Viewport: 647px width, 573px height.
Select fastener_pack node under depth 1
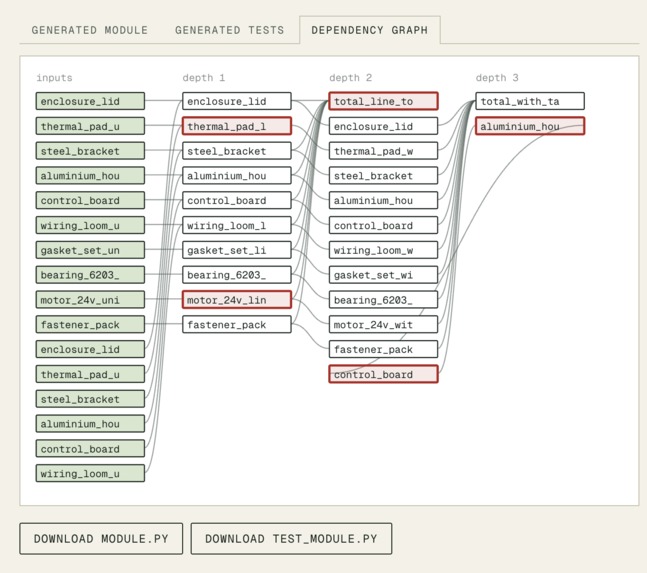click(237, 324)
